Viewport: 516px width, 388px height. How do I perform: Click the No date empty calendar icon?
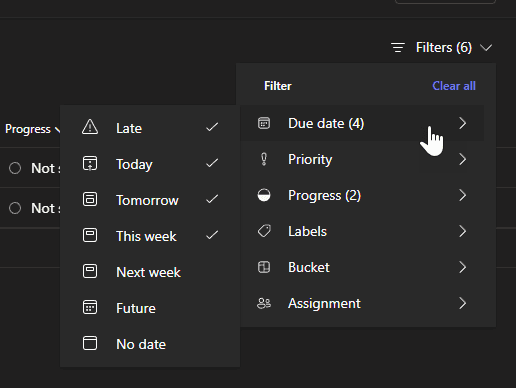(x=90, y=343)
